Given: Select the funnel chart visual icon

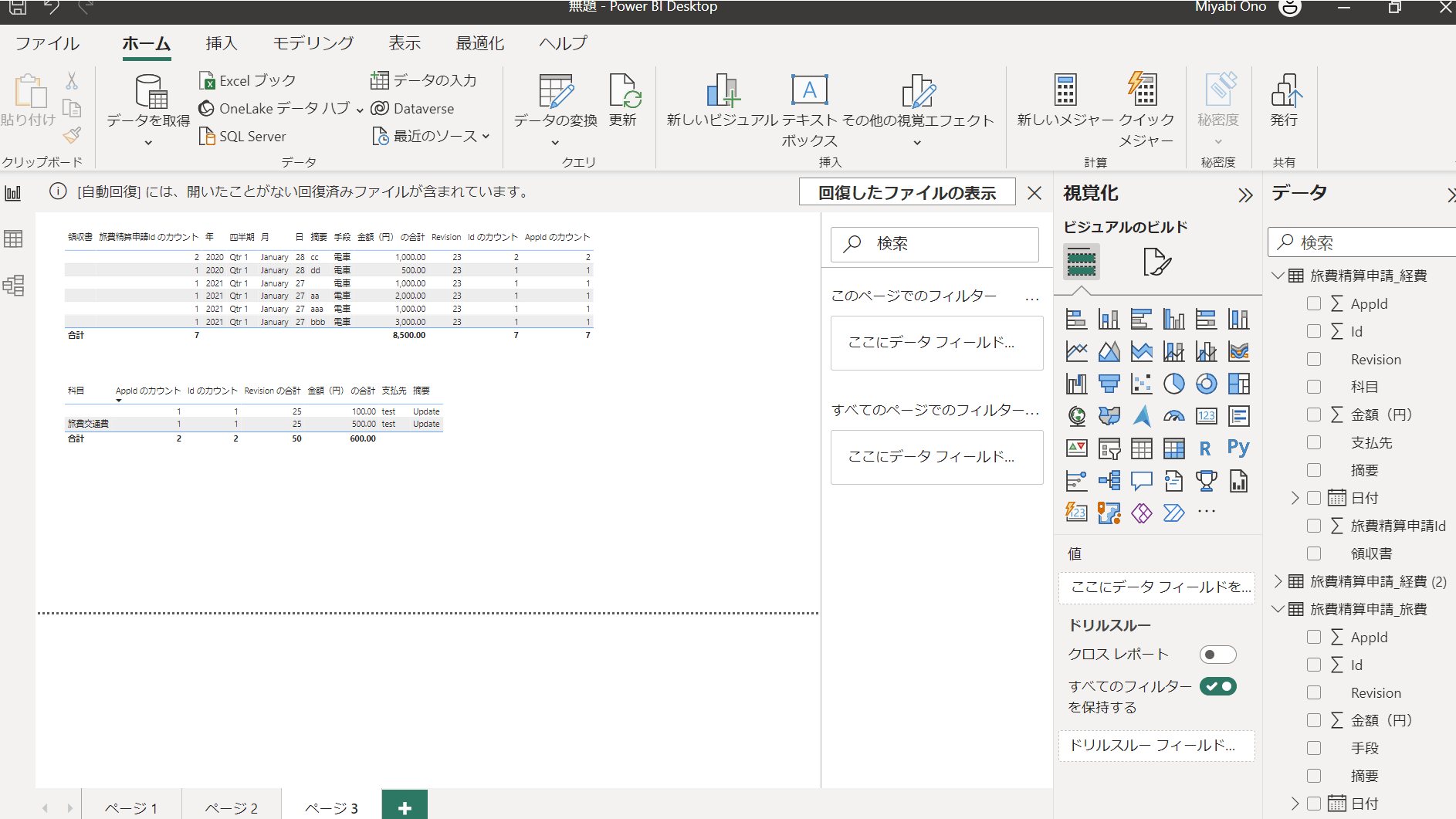Looking at the screenshot, I should point(1109,384).
